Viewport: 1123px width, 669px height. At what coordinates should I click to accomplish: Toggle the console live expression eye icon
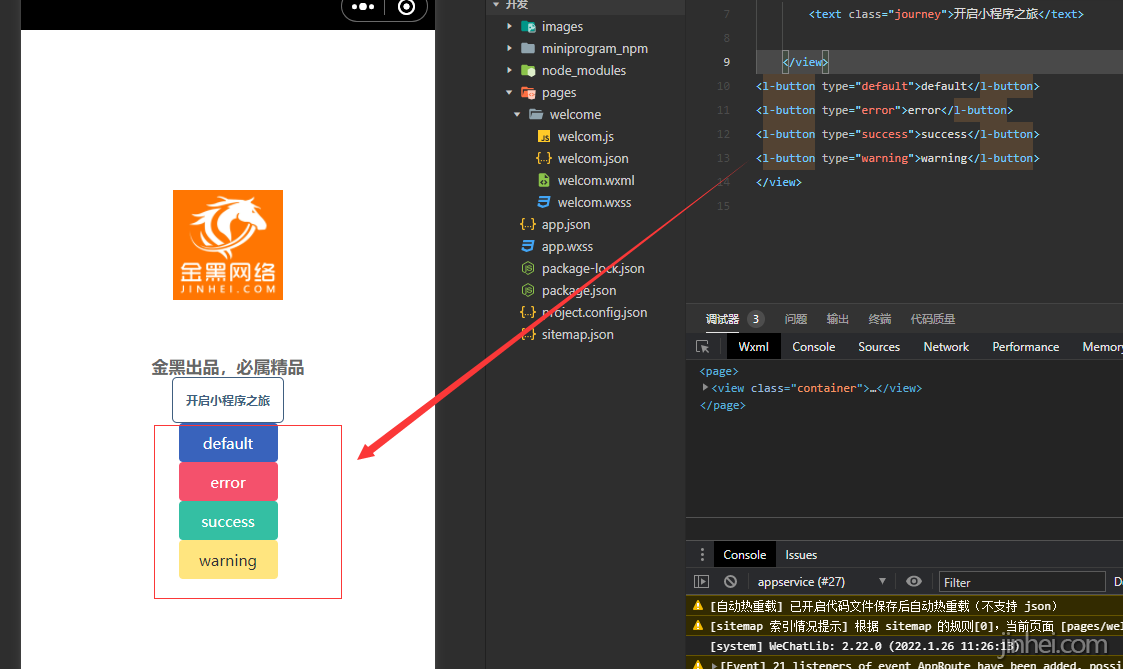[914, 582]
